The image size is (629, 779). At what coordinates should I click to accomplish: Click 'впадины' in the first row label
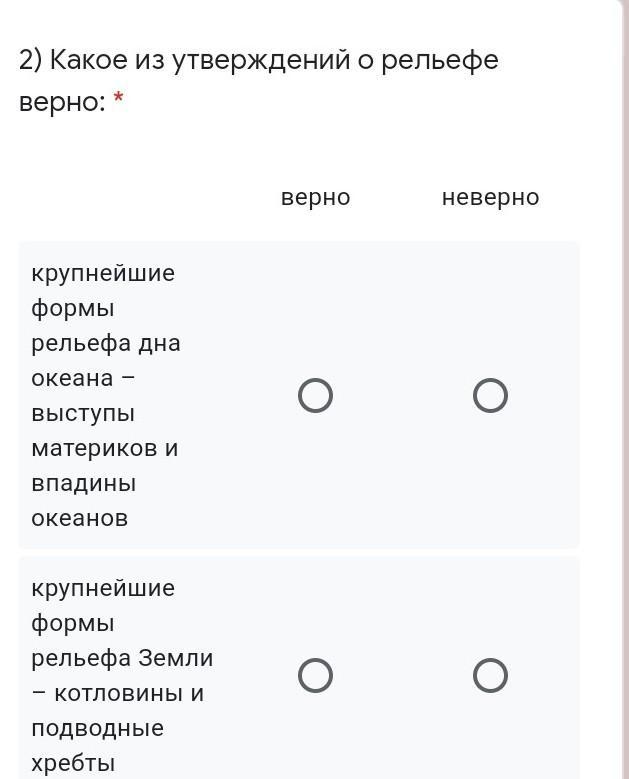83,483
